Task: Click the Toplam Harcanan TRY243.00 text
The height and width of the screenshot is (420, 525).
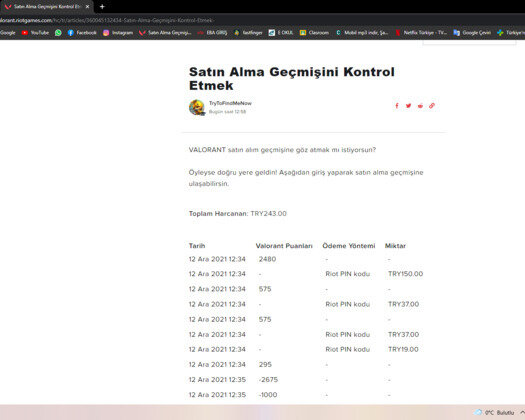Action: [238, 214]
